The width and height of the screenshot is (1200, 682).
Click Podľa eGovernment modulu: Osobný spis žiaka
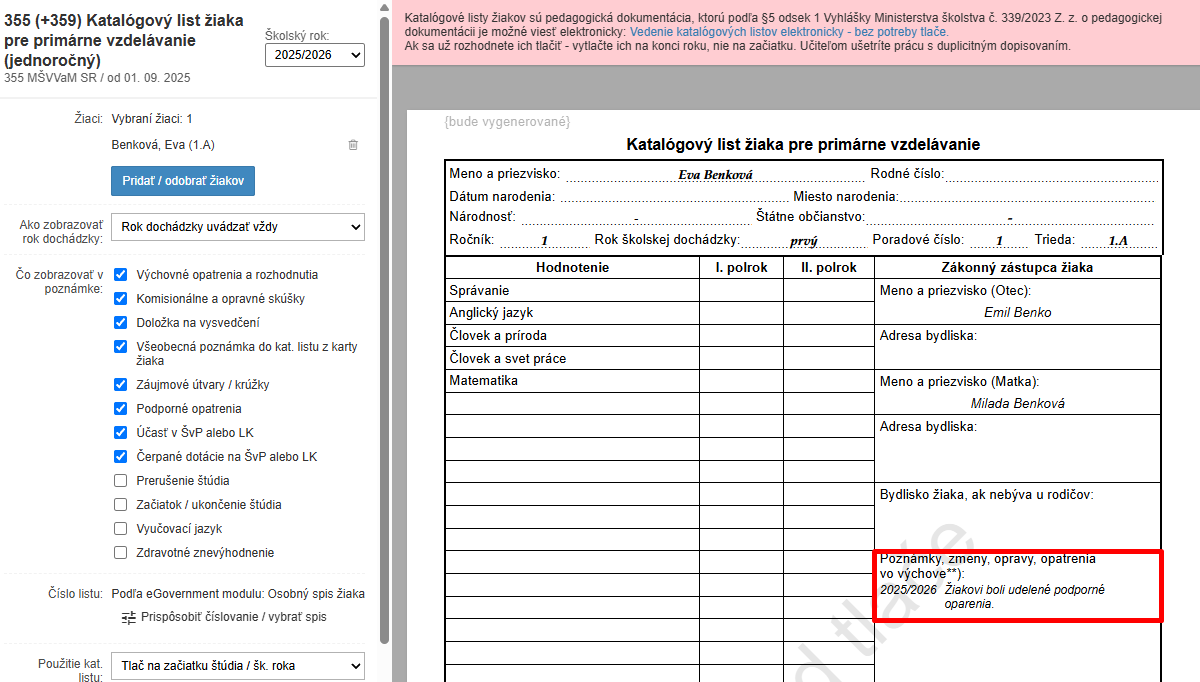pos(238,594)
